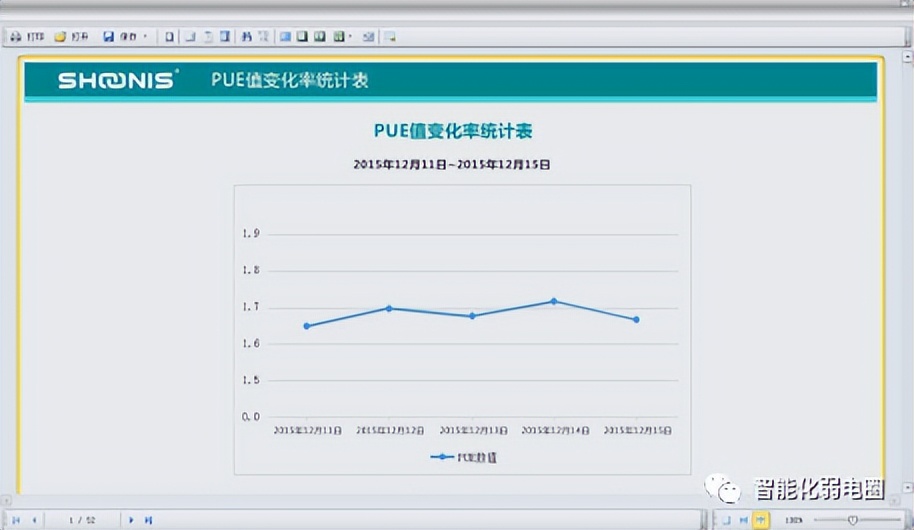Click the 2015年12月15日 x-axis label
The height and width of the screenshot is (530, 914).
point(638,430)
